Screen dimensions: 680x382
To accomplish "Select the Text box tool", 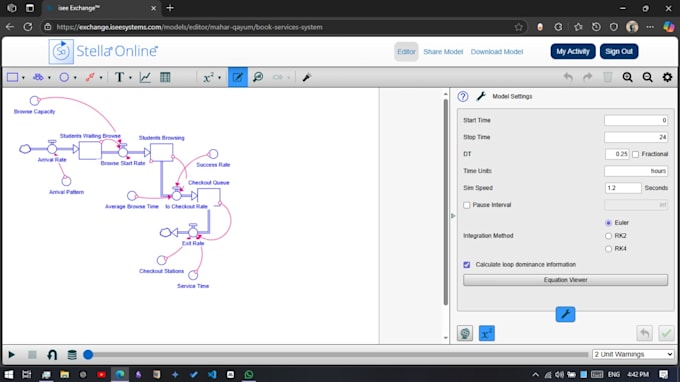I will [x=119, y=77].
